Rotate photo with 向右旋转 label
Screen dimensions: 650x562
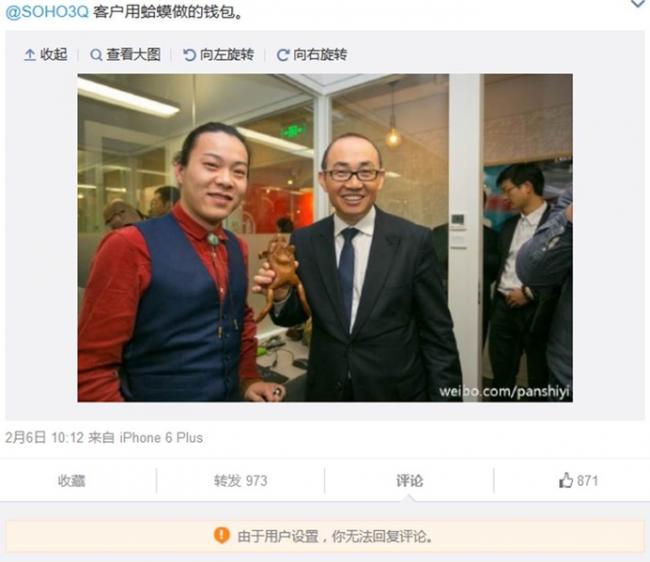pyautogui.click(x=320, y=55)
